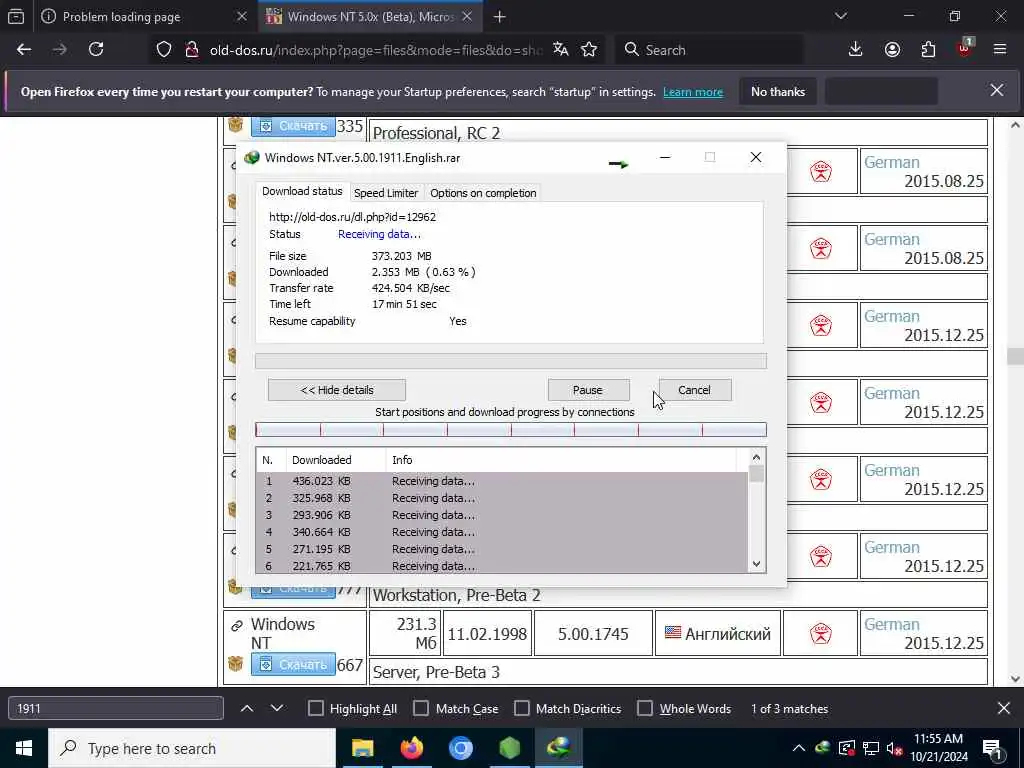The image size is (1024, 768).
Task: Click the Windows taskbar search box
Action: [192, 748]
